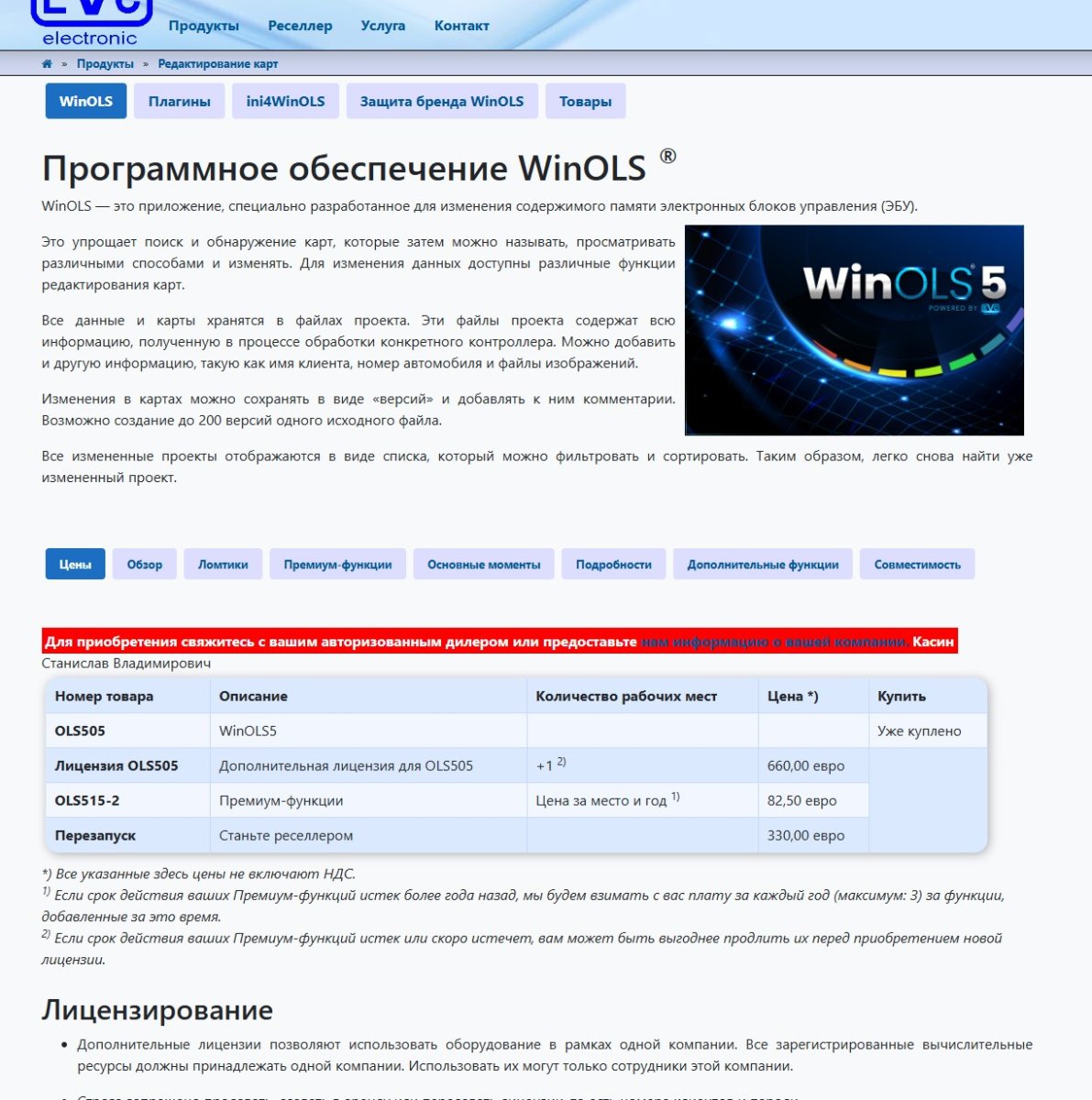Switch to the Совместимость section
The height and width of the screenshot is (1100, 1092).
point(919,565)
